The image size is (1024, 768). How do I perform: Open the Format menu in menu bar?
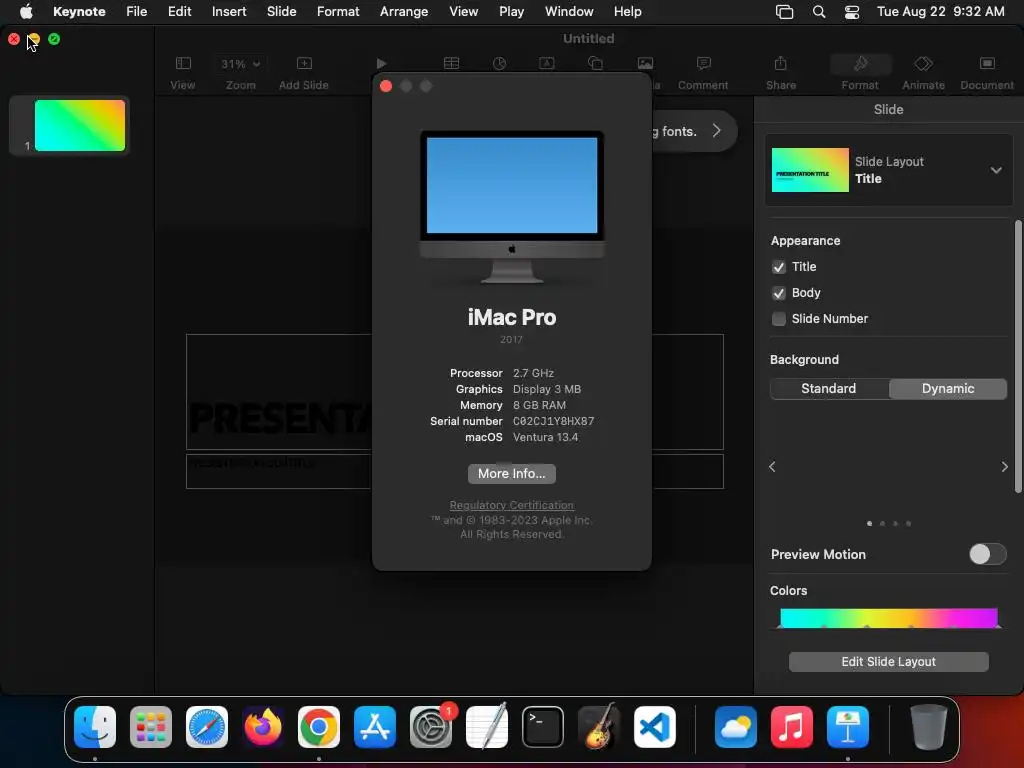pyautogui.click(x=338, y=11)
